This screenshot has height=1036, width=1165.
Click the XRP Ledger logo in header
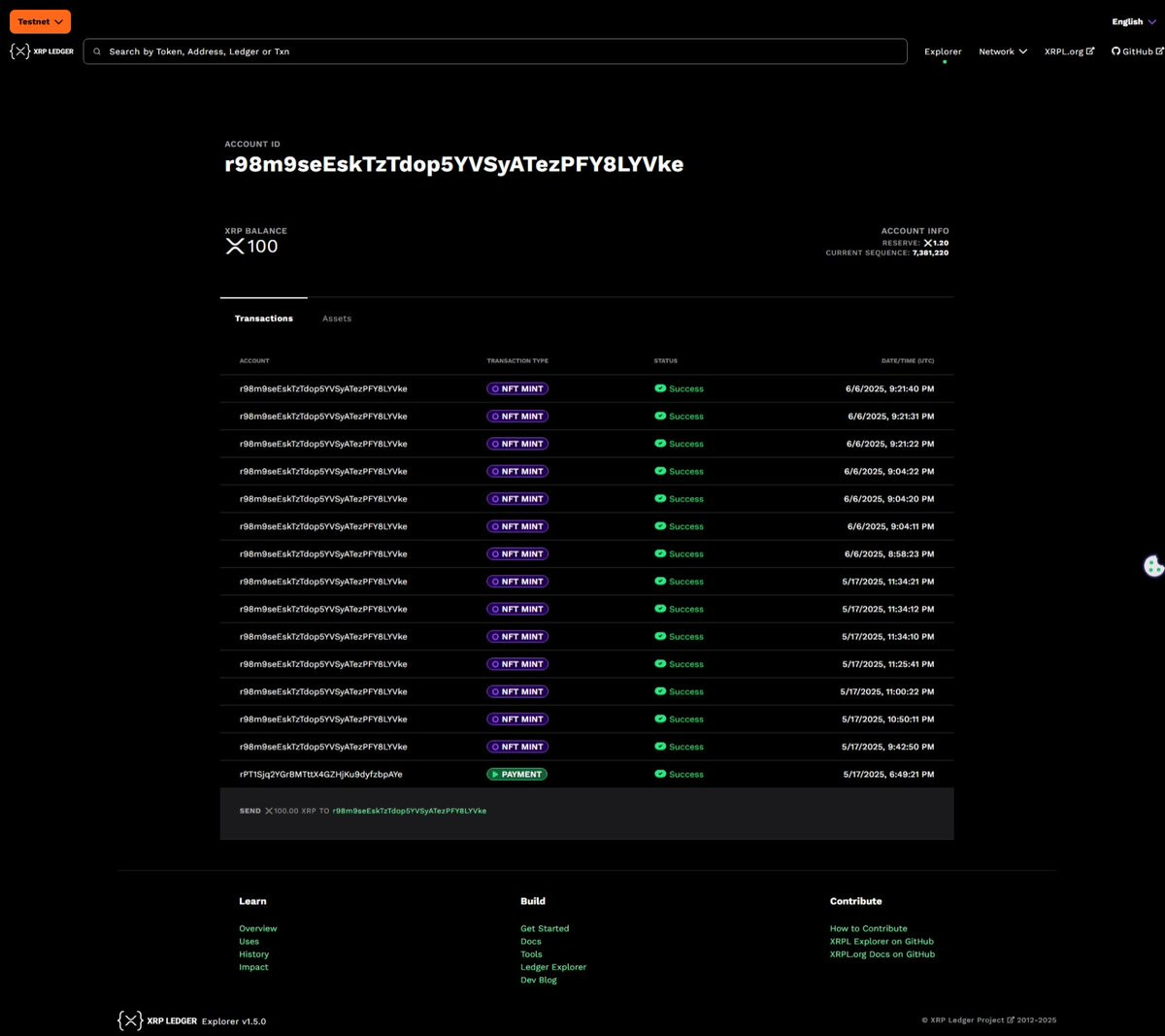[42, 51]
